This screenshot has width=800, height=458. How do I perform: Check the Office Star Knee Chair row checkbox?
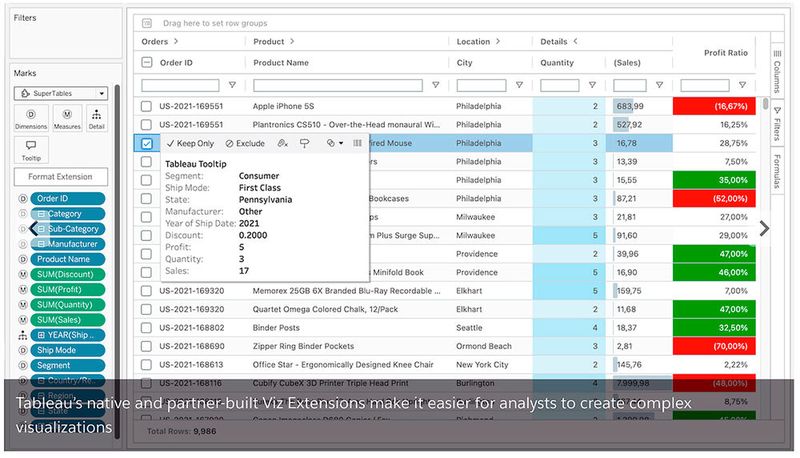[x=146, y=364]
